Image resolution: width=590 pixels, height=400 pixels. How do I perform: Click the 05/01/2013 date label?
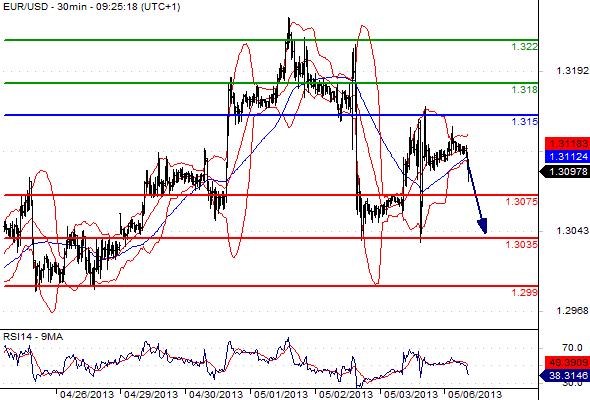[x=281, y=395]
